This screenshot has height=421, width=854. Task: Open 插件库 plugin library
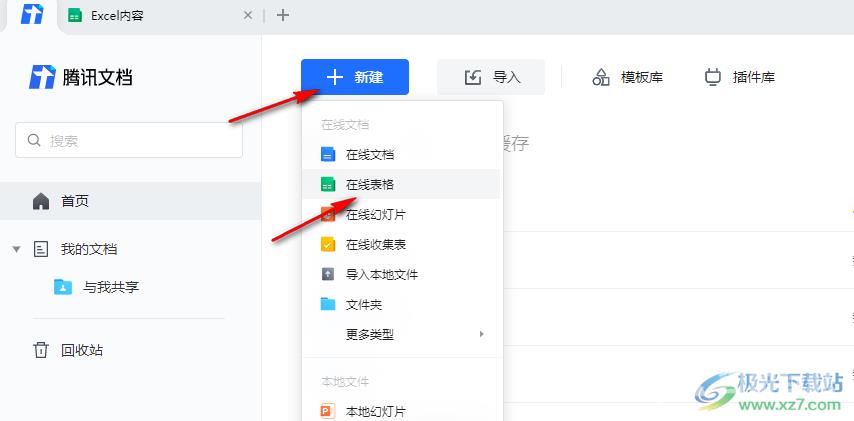[740, 77]
